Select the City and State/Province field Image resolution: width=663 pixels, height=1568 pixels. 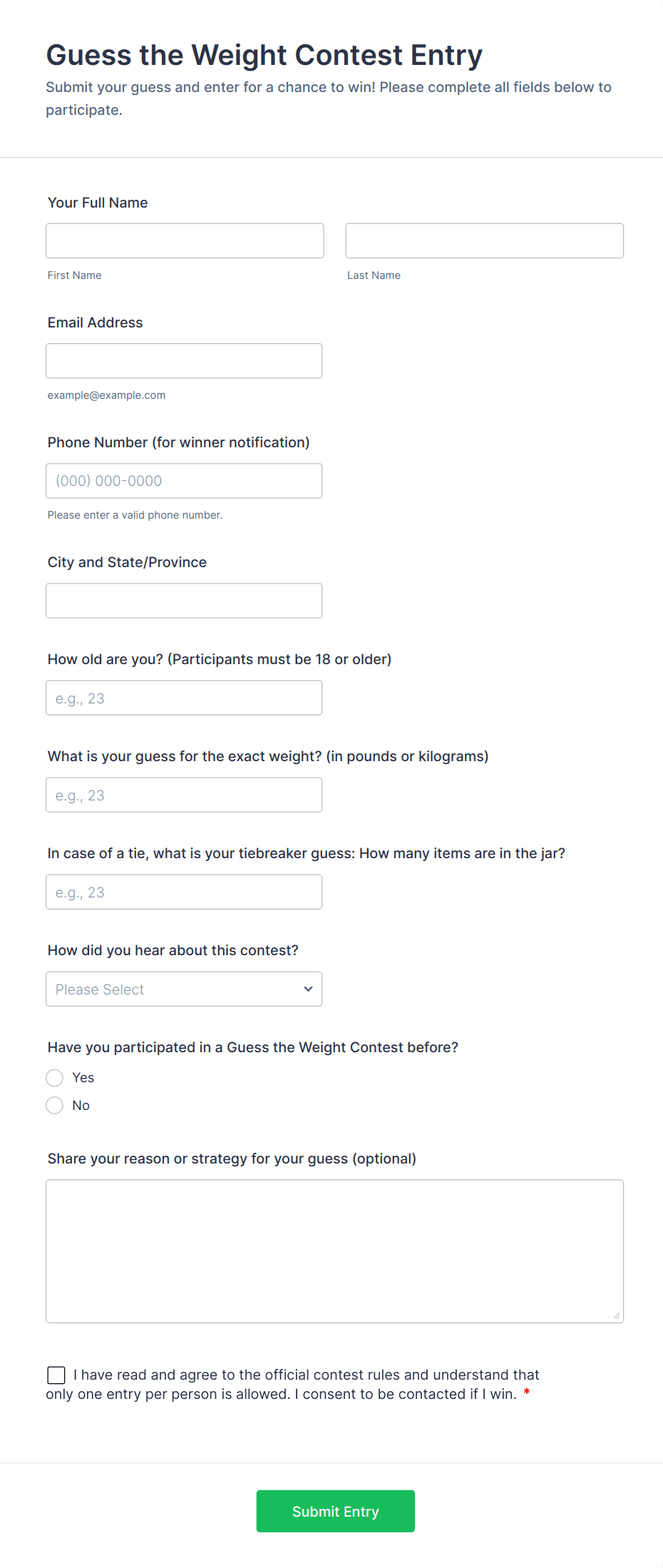(184, 600)
